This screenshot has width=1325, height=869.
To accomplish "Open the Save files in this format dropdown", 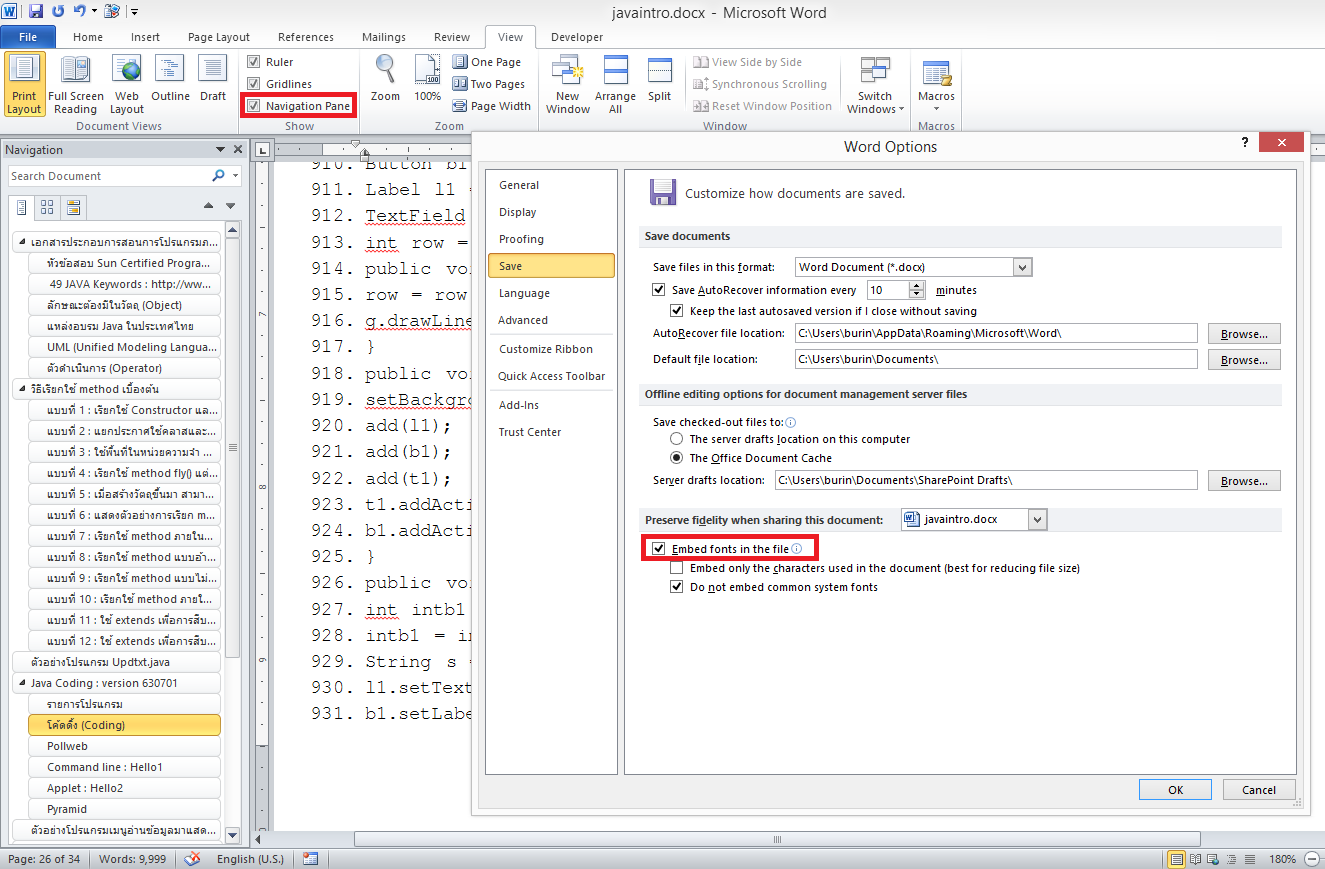I will tap(1021, 267).
